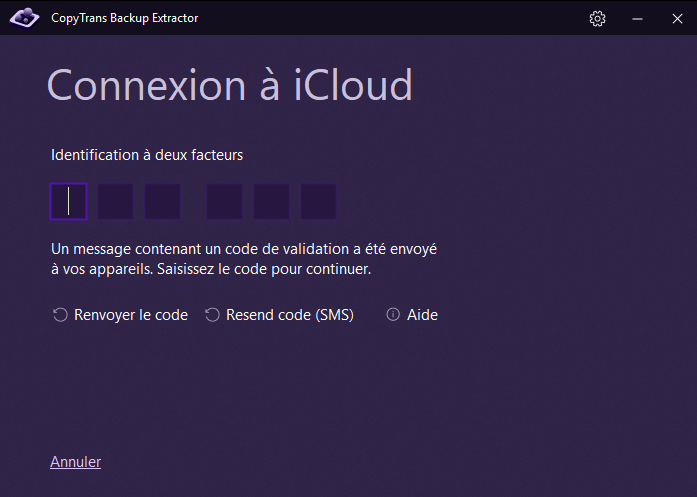Click the CopyTrans Backup Extractor logo icon
This screenshot has width=697, height=497.
tap(24, 18)
